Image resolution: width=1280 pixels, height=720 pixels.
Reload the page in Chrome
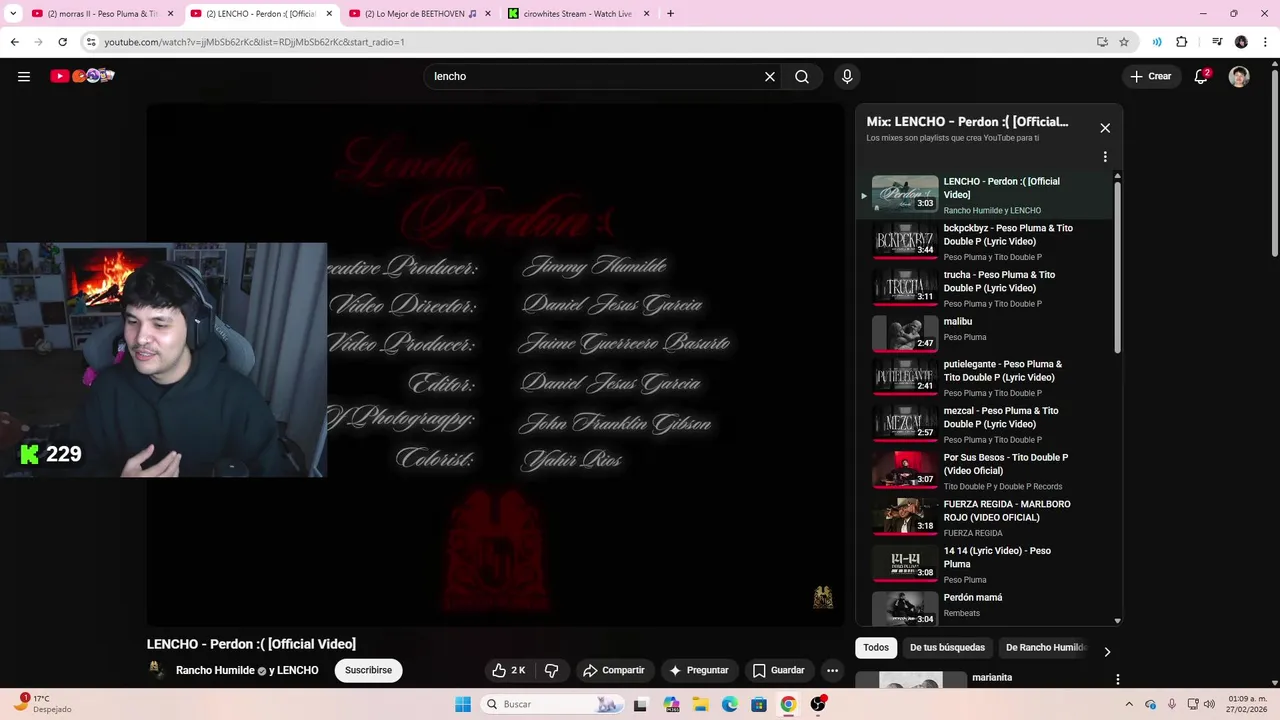62,42
